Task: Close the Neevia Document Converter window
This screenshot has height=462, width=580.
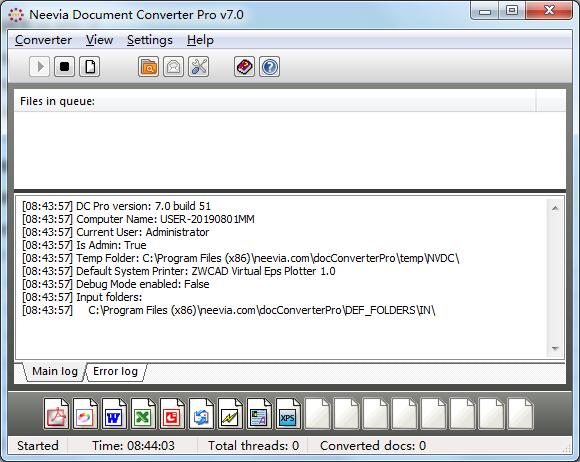Action: click(549, 11)
